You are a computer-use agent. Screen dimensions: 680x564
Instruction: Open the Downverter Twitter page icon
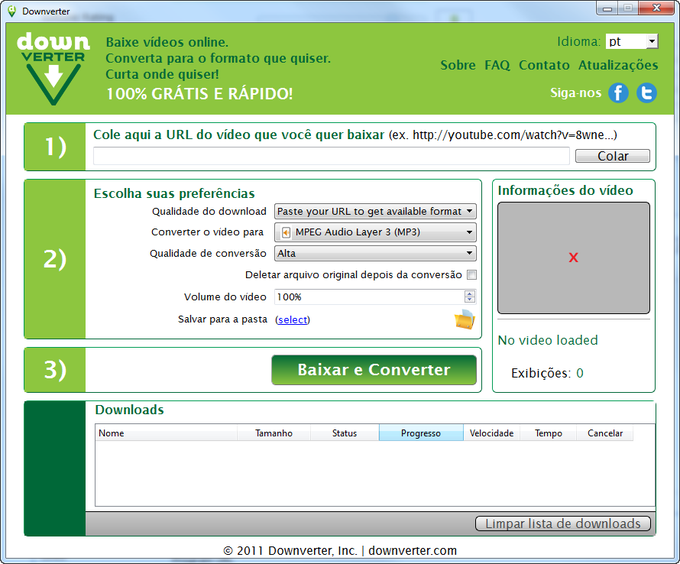point(646,93)
